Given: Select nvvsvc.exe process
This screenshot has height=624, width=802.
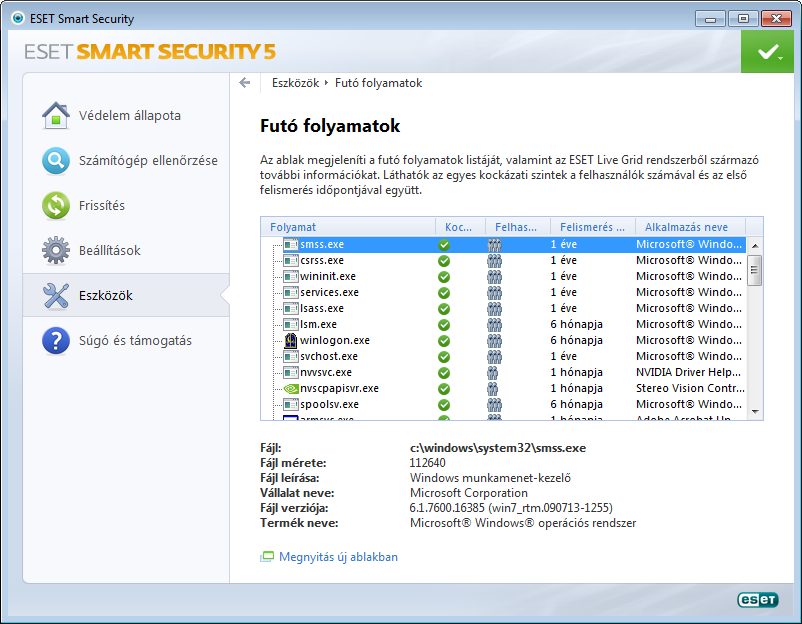Looking at the screenshot, I should [x=503, y=372].
